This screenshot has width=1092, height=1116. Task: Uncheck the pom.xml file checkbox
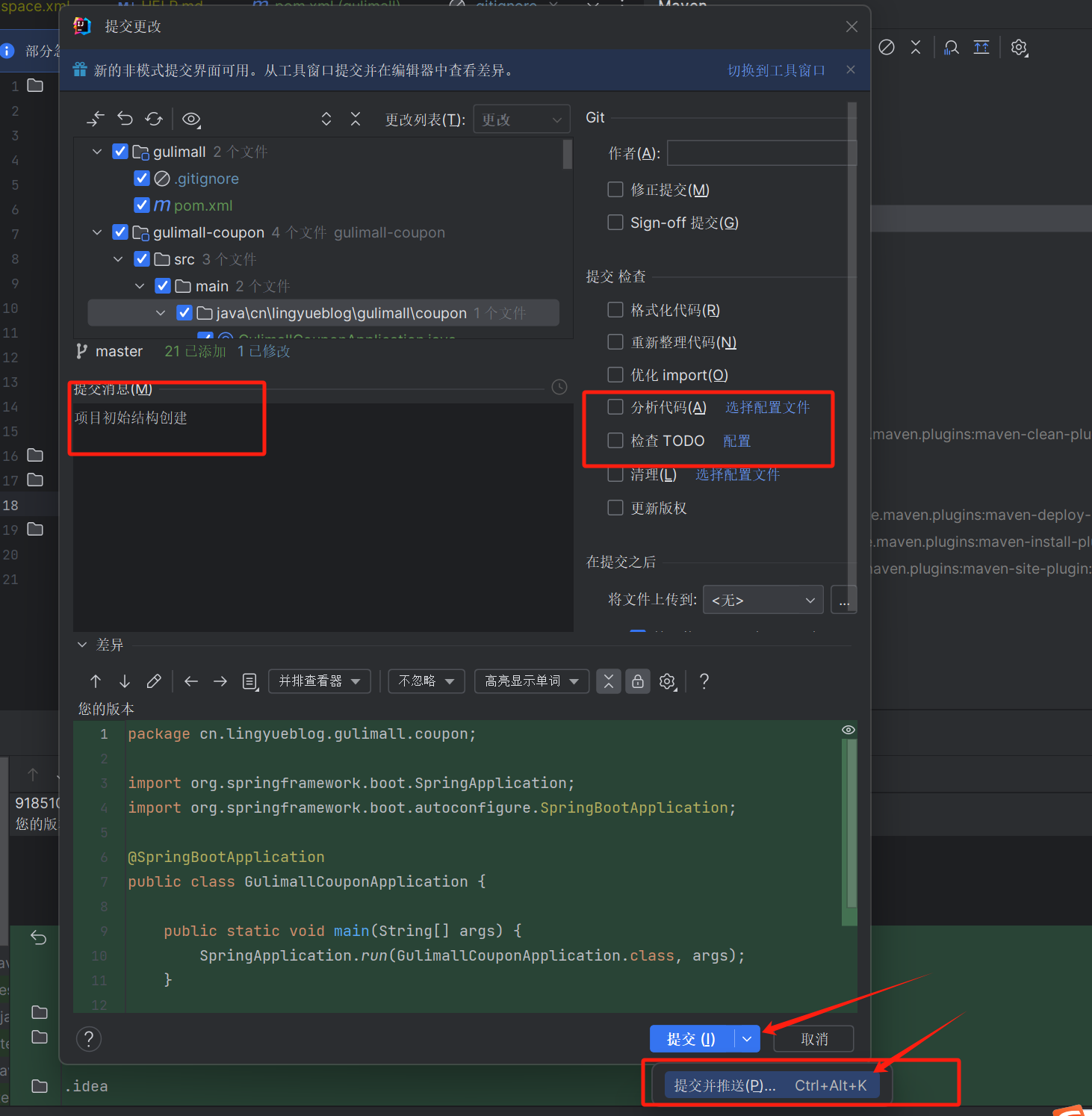141,205
